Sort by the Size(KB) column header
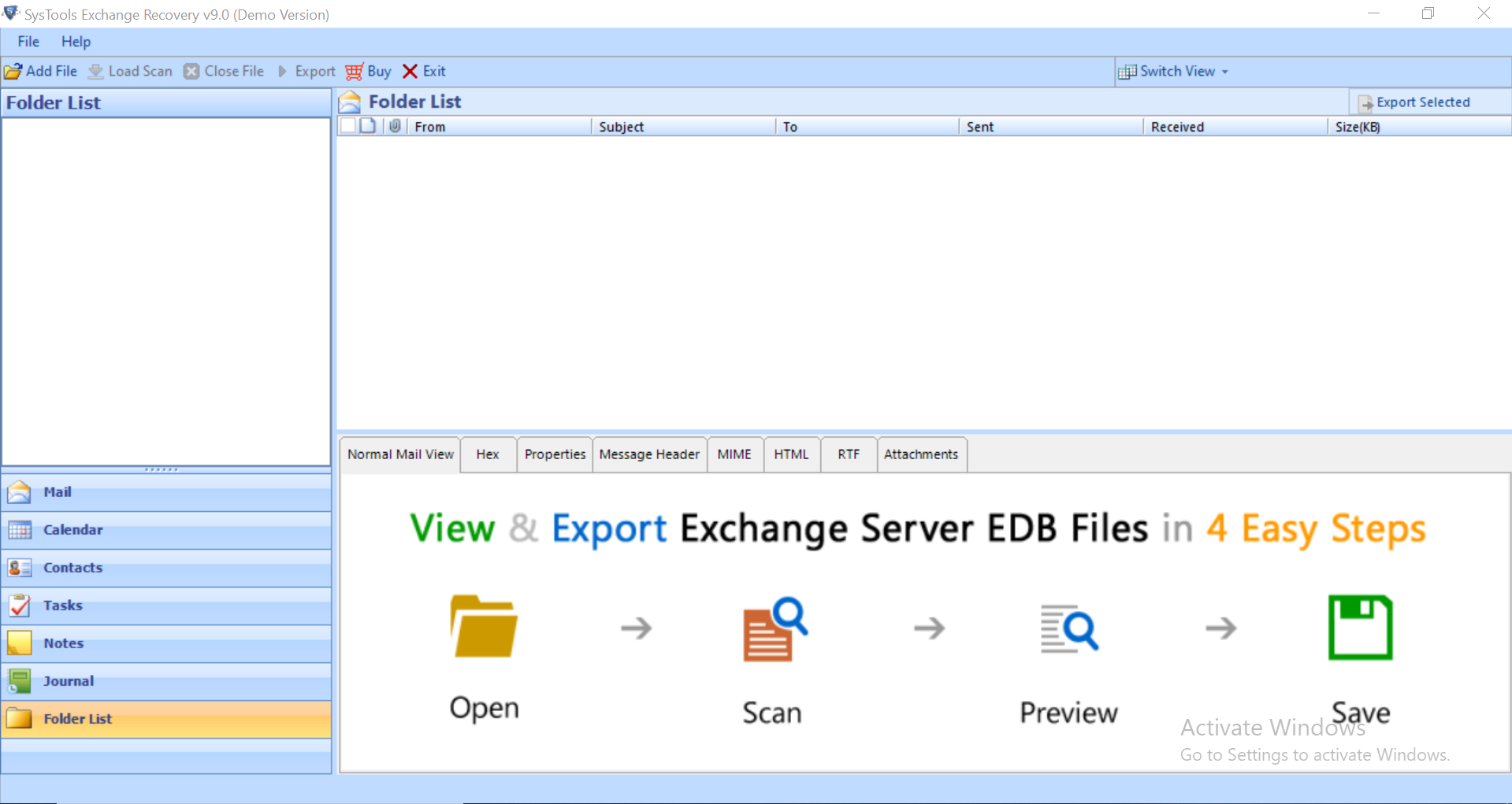The image size is (1512, 804). pyautogui.click(x=1419, y=127)
